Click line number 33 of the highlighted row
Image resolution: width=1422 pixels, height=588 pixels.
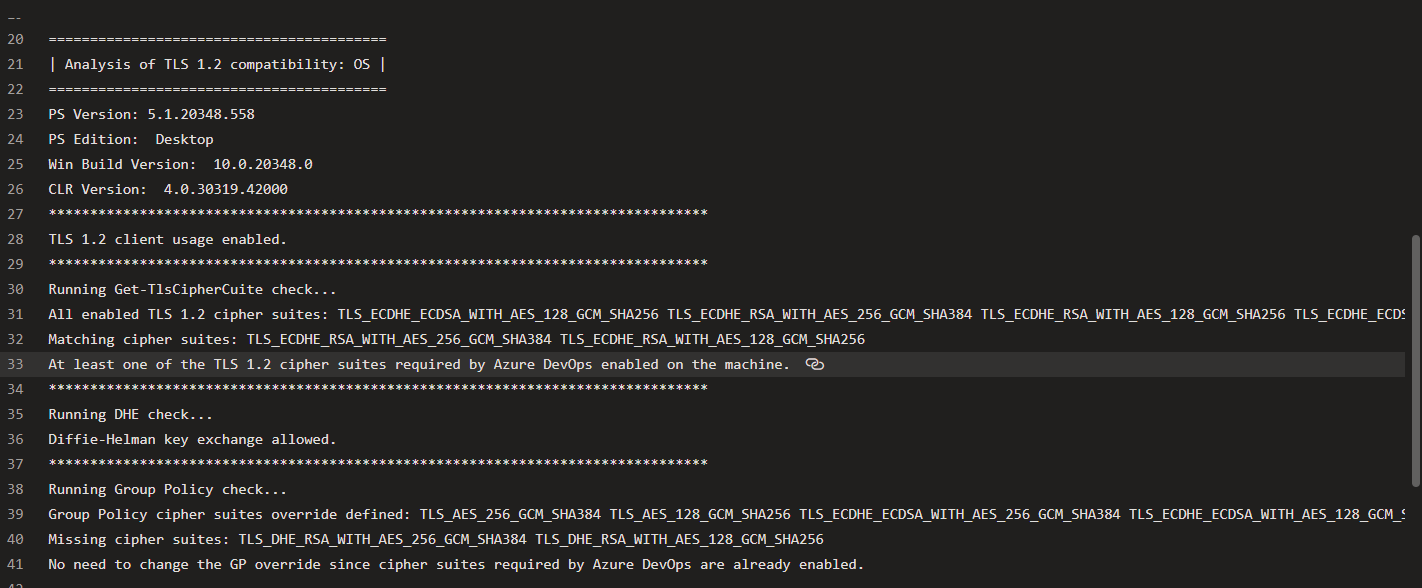14,365
